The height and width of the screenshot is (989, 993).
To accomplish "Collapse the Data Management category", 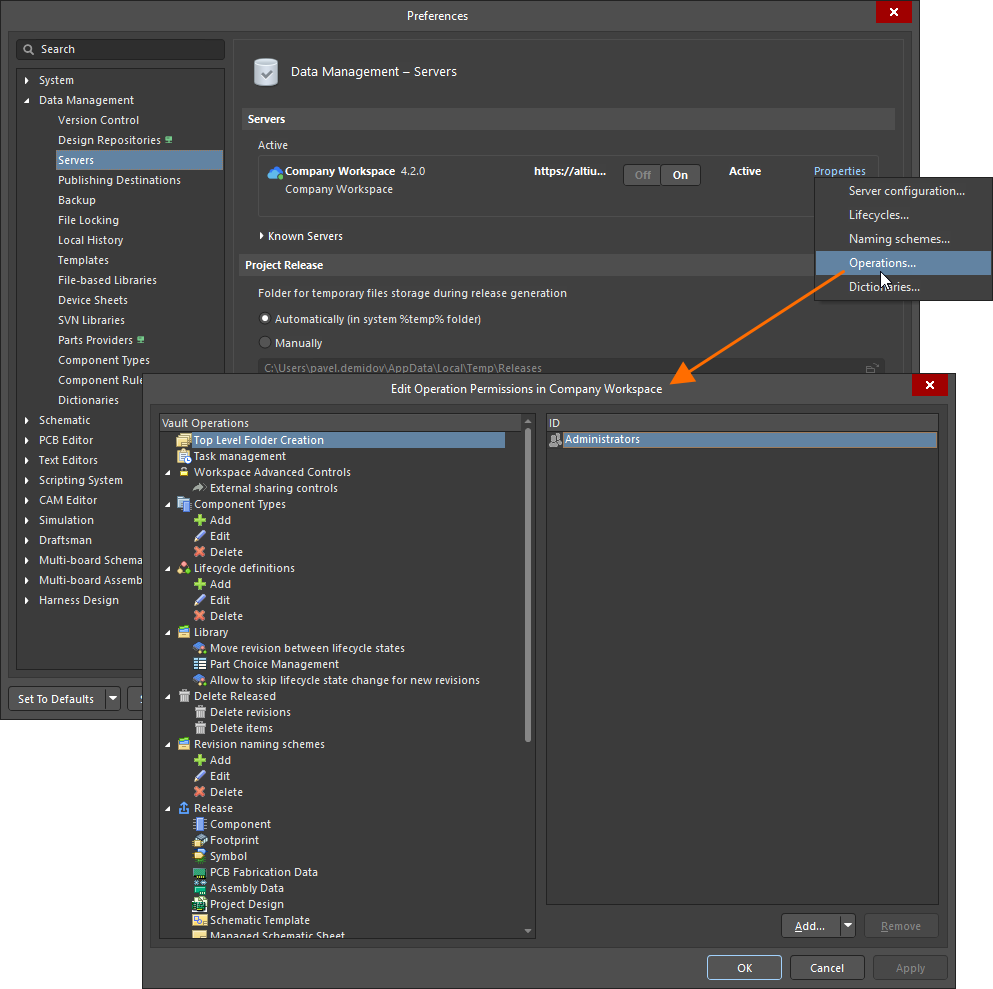I will click(27, 100).
